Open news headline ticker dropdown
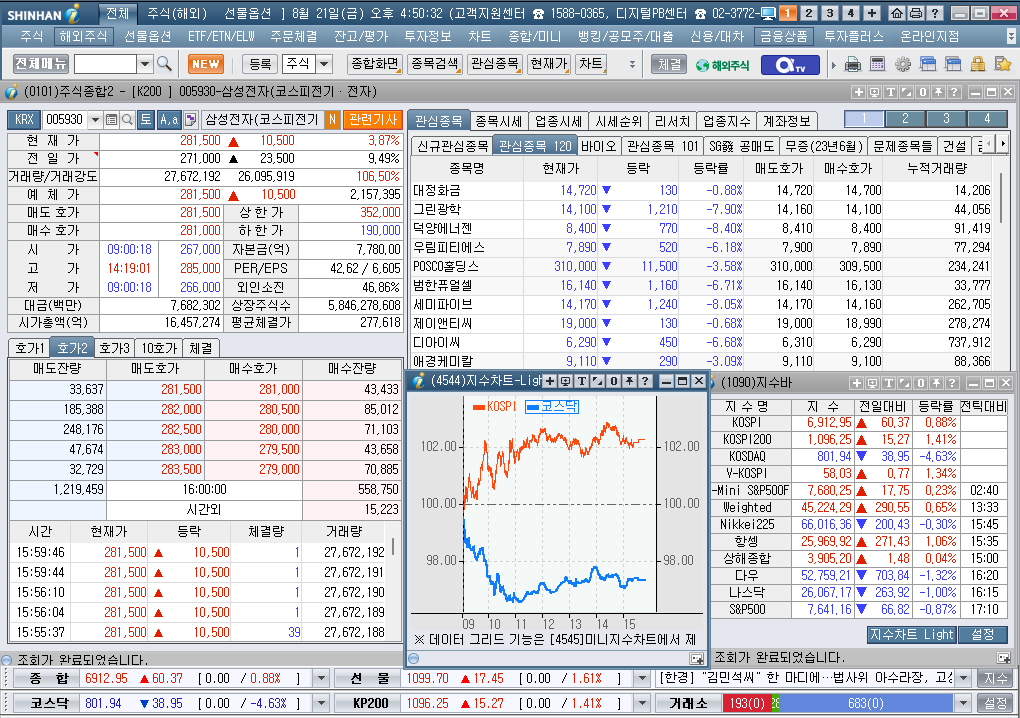The width and height of the screenshot is (1020, 718). coord(963,678)
